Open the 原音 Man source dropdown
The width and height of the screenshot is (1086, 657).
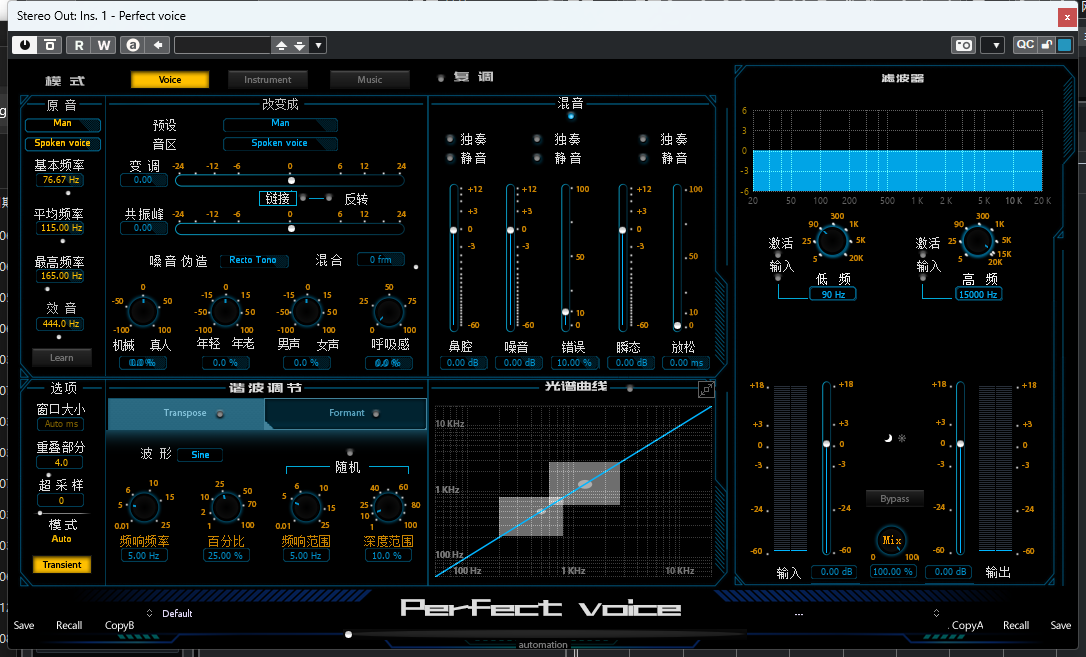point(63,124)
